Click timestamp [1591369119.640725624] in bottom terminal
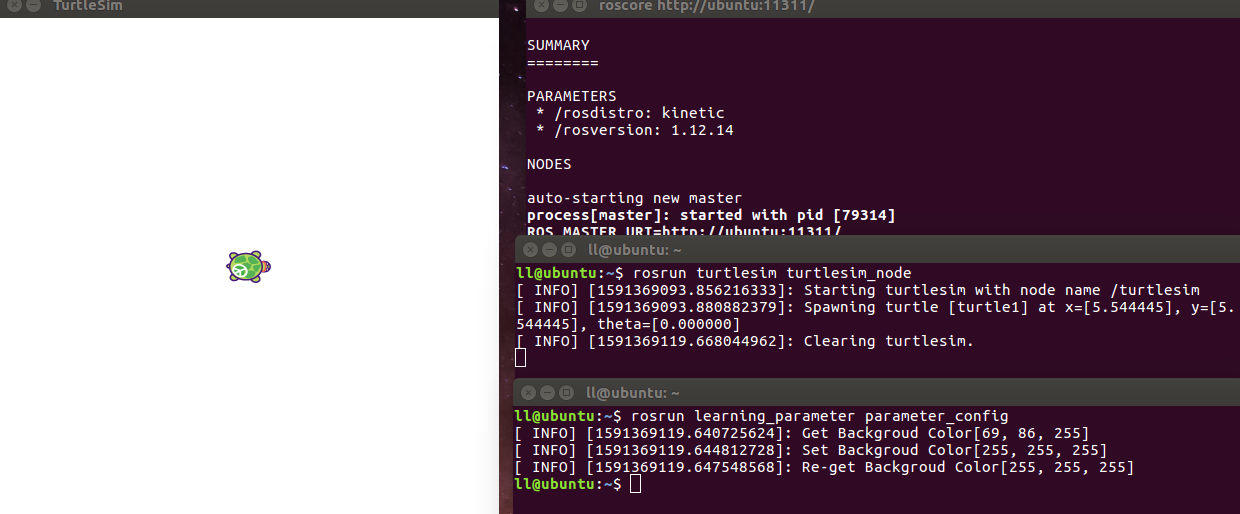This screenshot has width=1240, height=514. pos(689,433)
